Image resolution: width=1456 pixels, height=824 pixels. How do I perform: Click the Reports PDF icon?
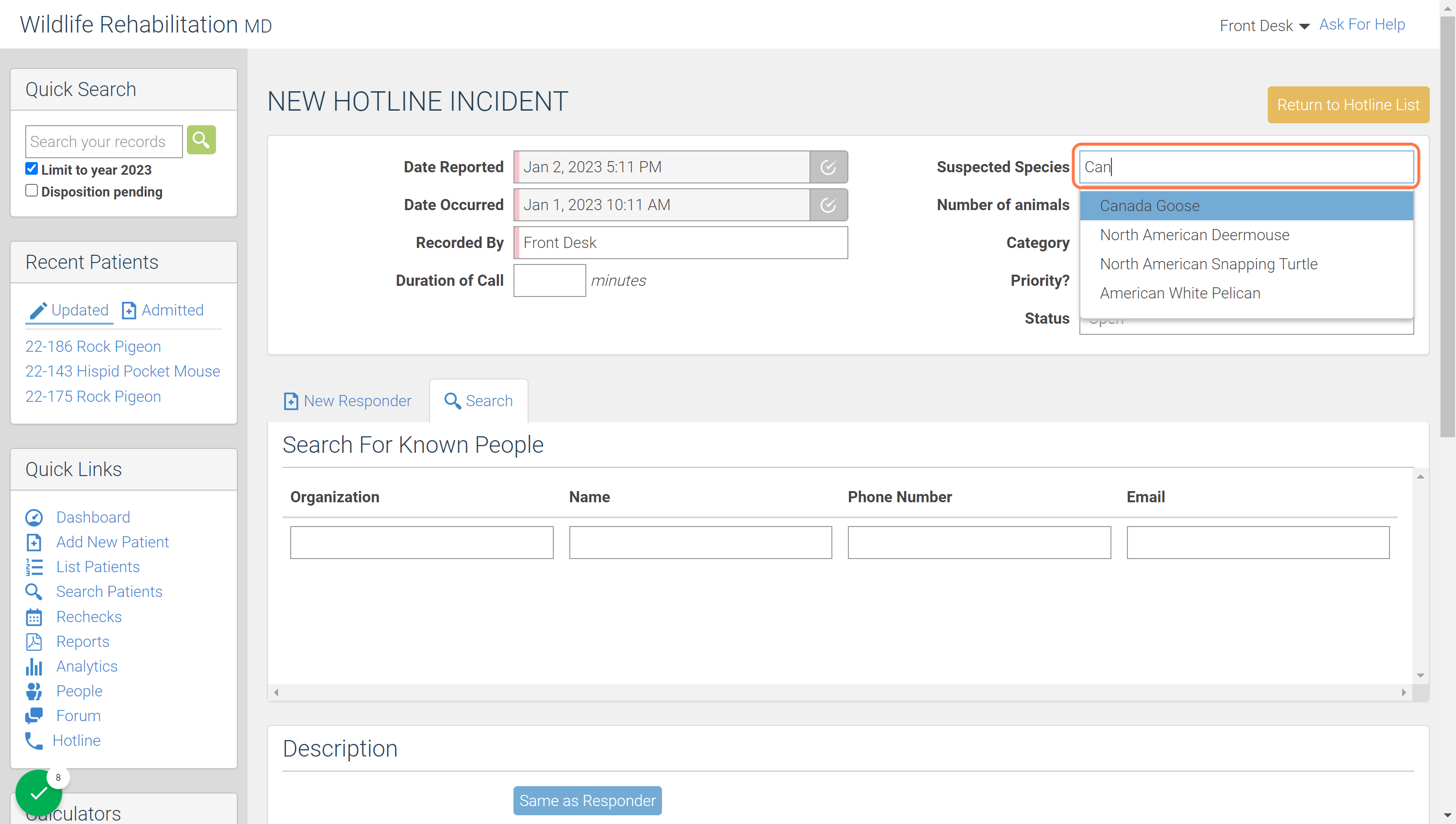coord(34,642)
